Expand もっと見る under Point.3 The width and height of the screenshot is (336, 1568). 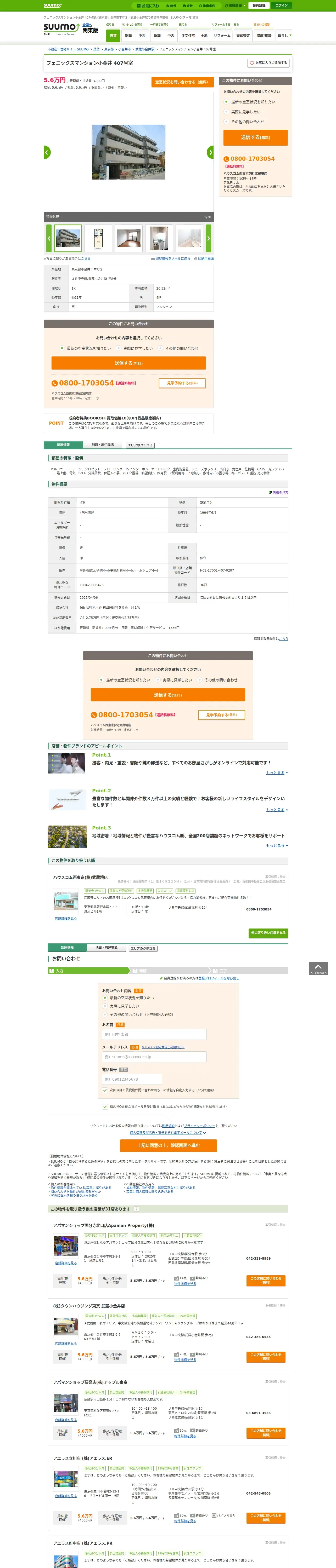[277, 845]
